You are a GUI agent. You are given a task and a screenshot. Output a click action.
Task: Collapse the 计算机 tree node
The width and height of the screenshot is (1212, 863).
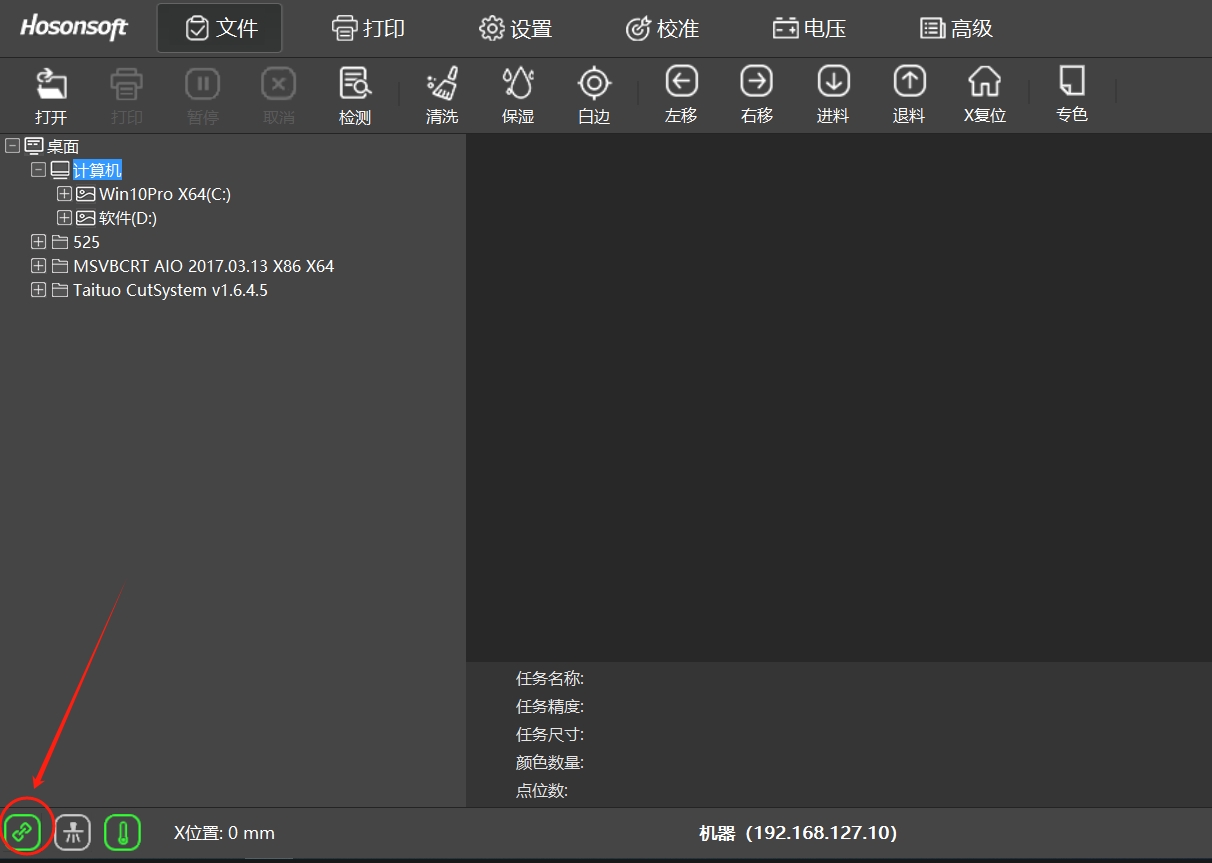click(x=39, y=170)
